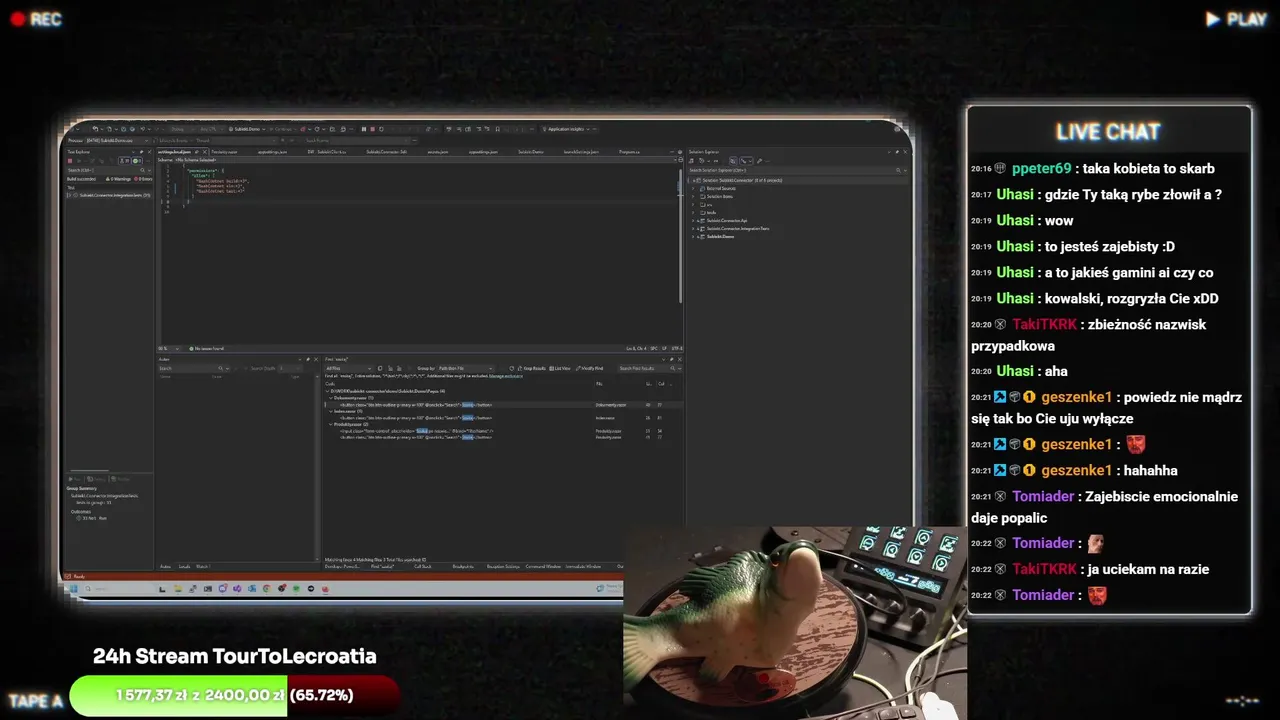The image size is (1280, 720).
Task: Click the List View button in Find results
Action: coord(559,368)
